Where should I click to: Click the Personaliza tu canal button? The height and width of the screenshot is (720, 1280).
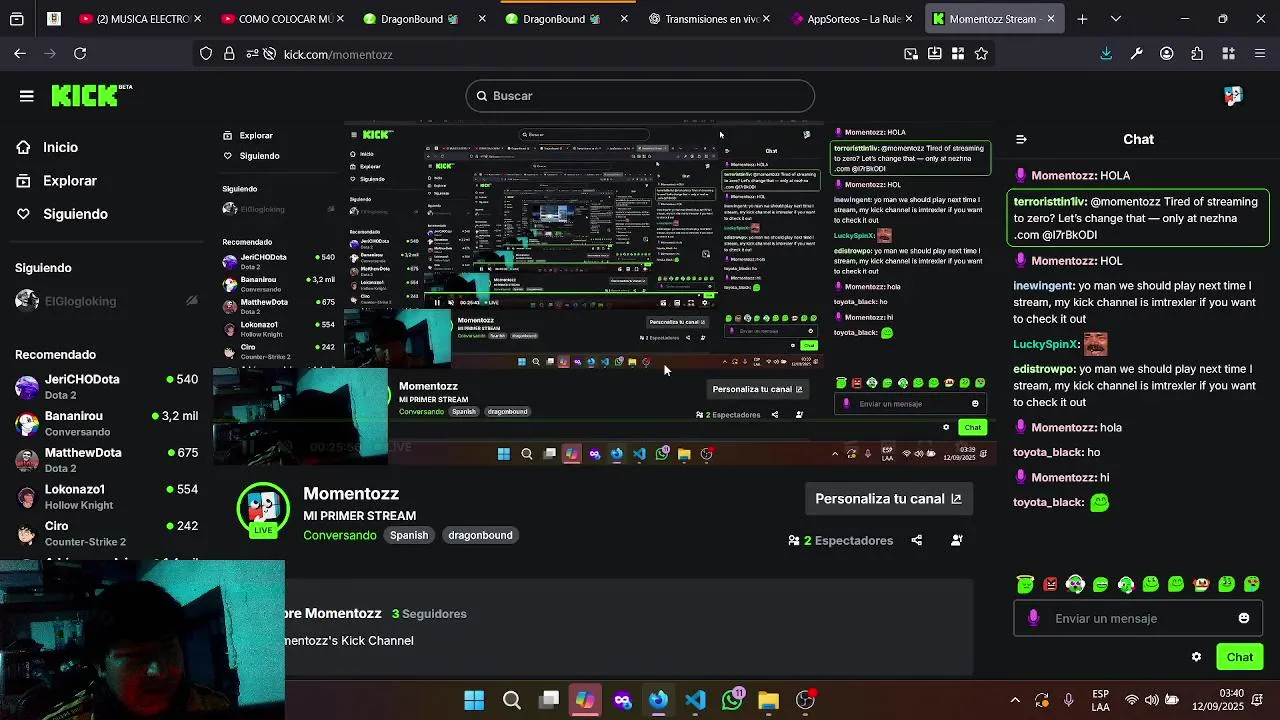tap(888, 499)
